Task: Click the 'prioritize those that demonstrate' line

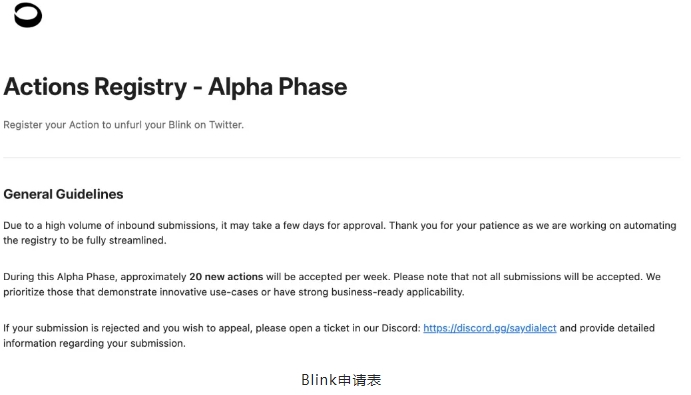Action: click(234, 292)
